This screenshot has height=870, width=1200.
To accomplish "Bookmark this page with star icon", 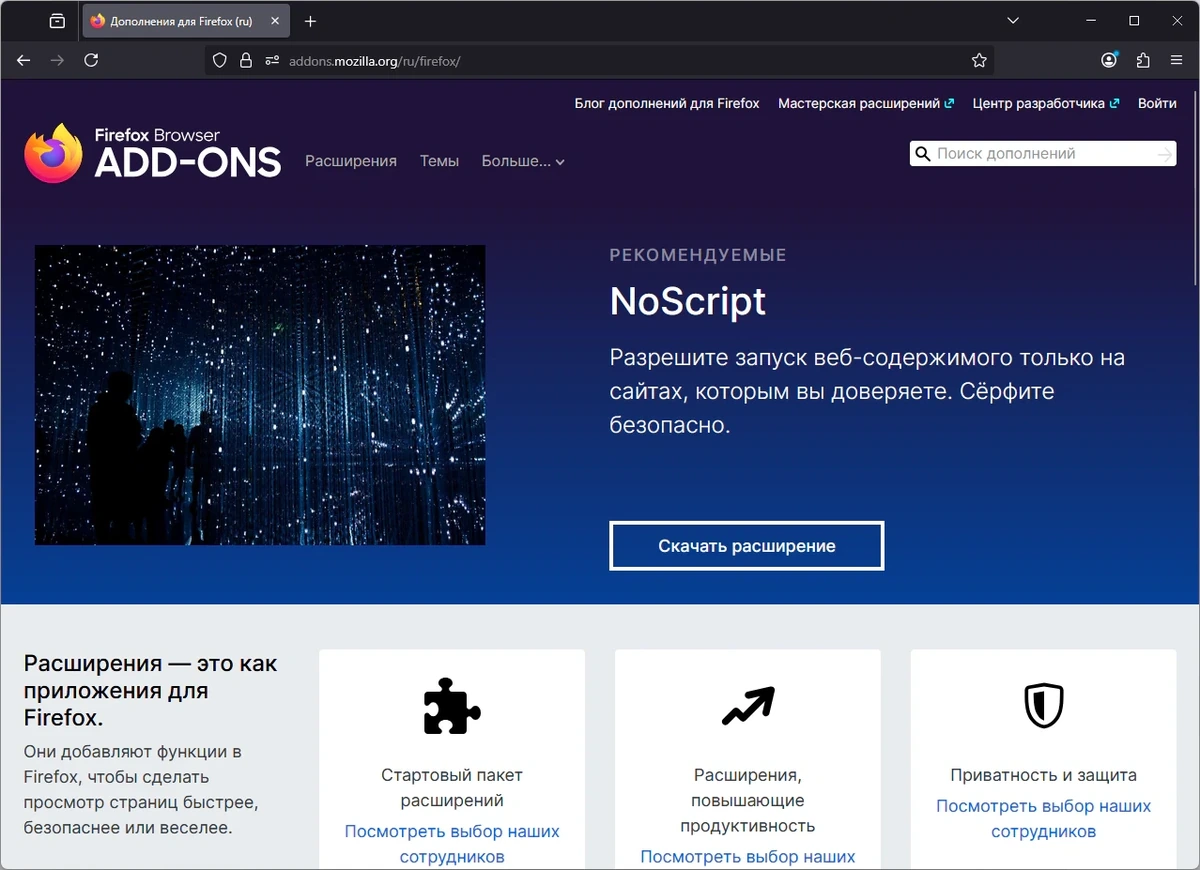I will click(x=979, y=61).
